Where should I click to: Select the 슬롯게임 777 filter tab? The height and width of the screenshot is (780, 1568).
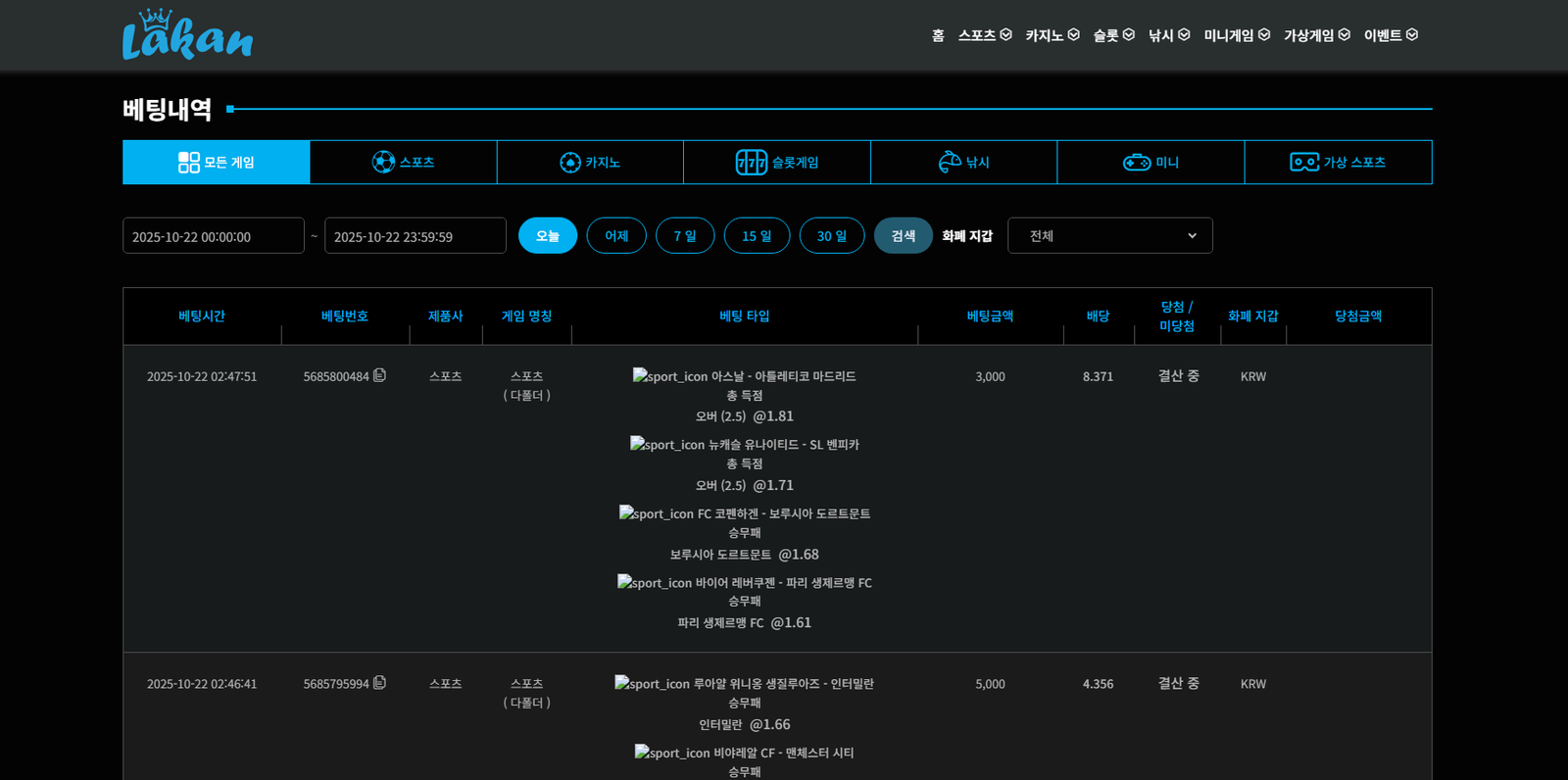point(777,163)
